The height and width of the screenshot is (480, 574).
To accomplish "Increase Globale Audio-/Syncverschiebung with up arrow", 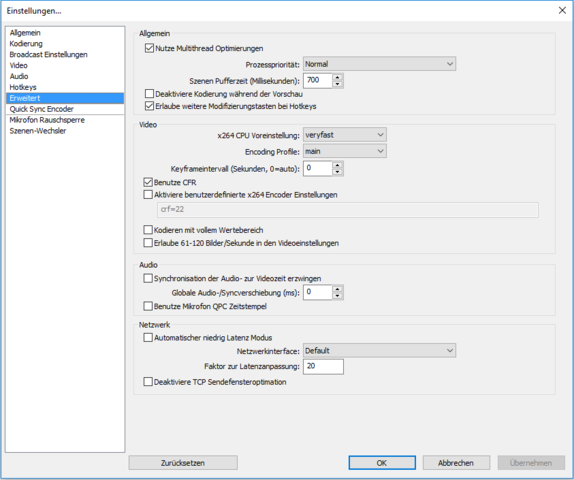I will click(x=338, y=289).
